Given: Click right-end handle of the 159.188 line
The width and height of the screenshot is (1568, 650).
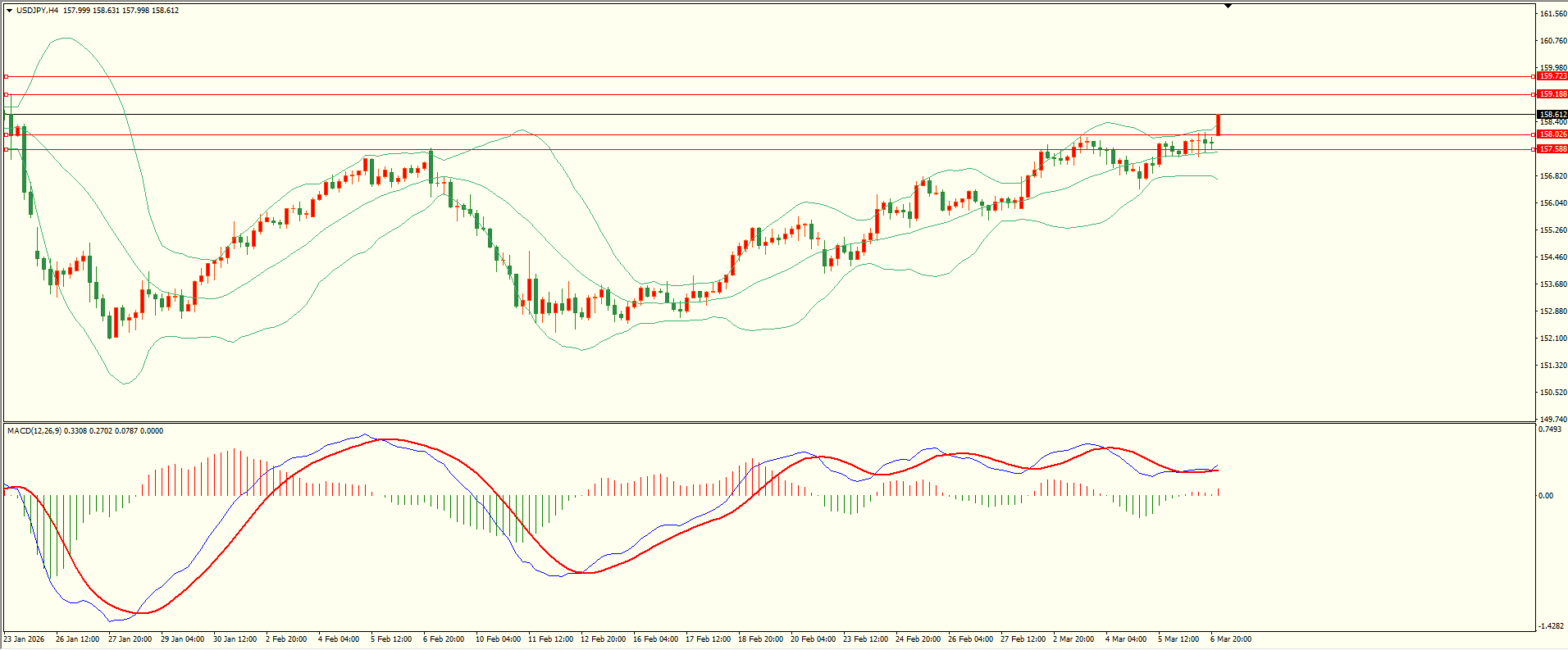Looking at the screenshot, I should point(1534,94).
